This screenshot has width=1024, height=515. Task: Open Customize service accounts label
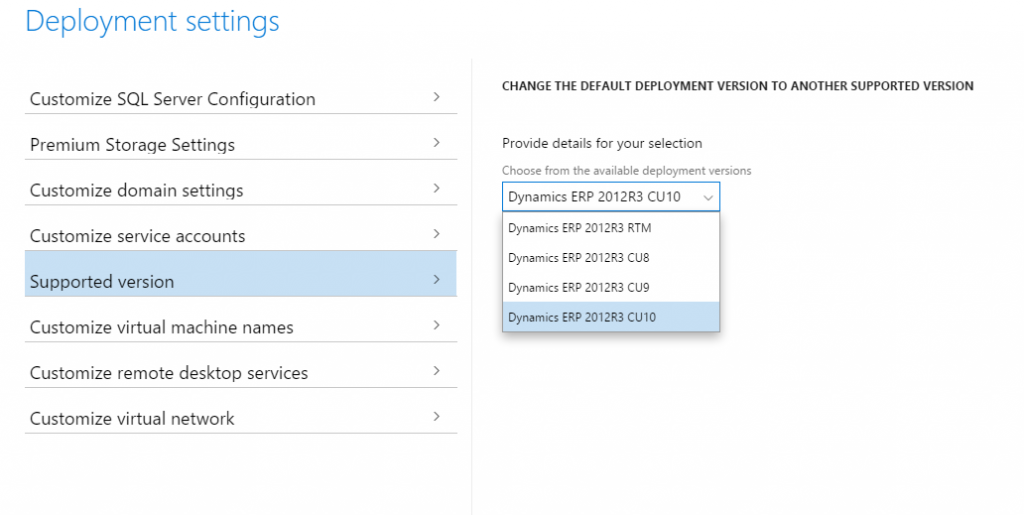137,236
